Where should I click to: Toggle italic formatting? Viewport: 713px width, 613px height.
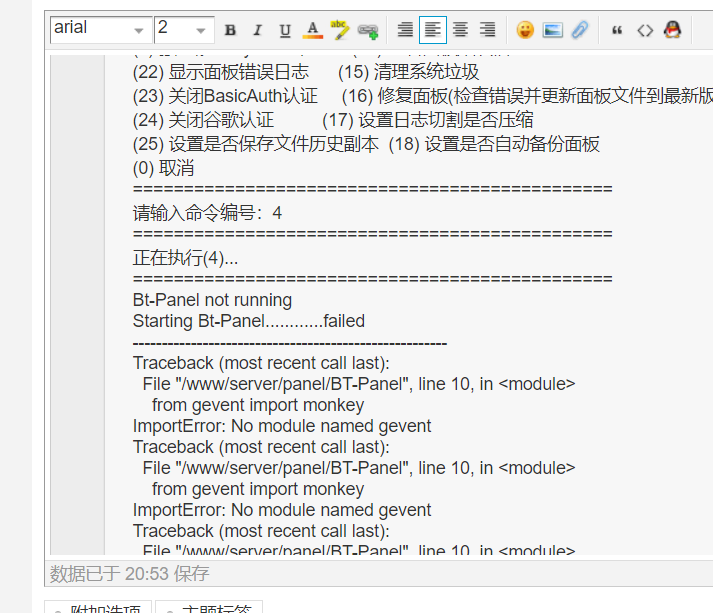258,30
